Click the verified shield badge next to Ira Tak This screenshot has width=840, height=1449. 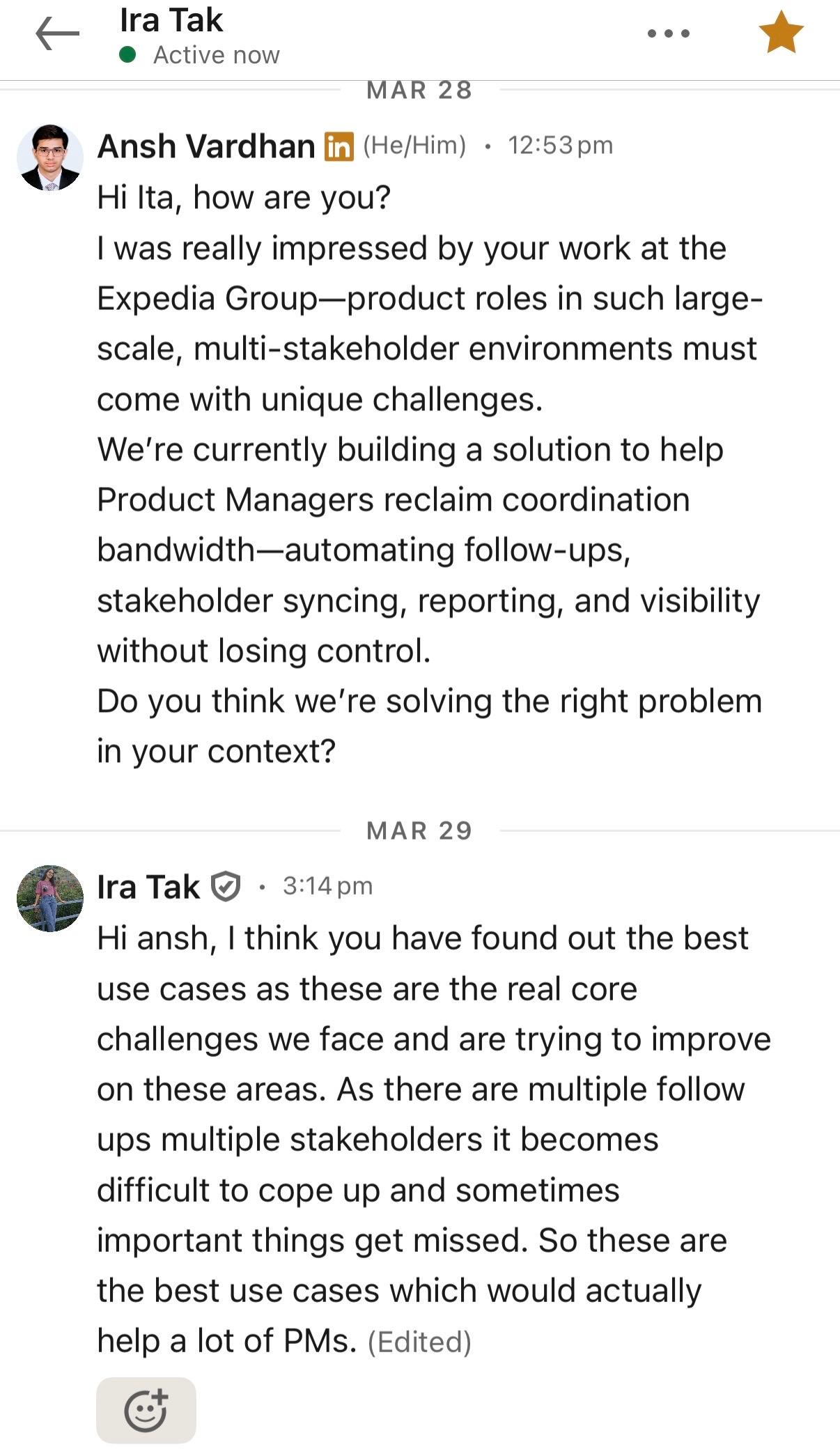pyautogui.click(x=226, y=887)
